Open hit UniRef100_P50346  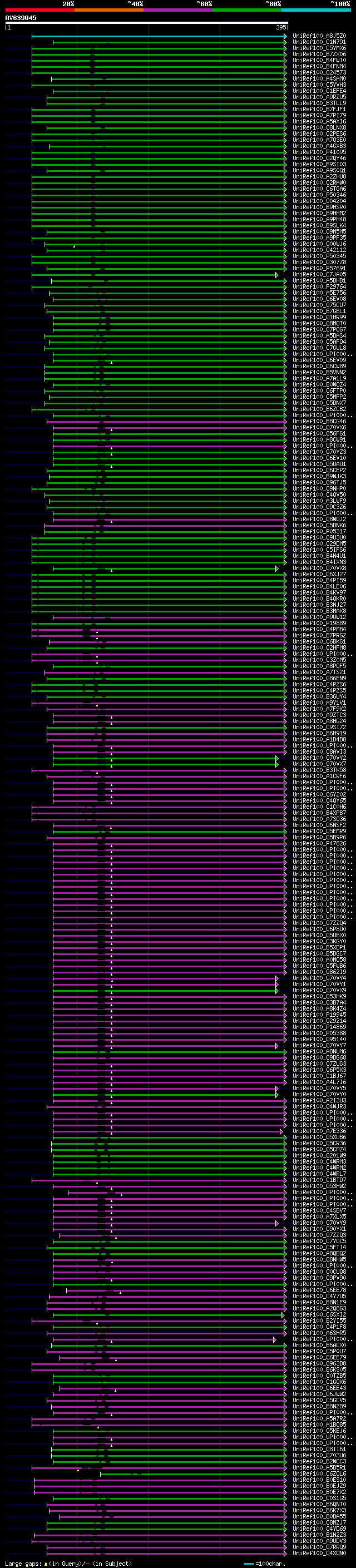click(319, 195)
